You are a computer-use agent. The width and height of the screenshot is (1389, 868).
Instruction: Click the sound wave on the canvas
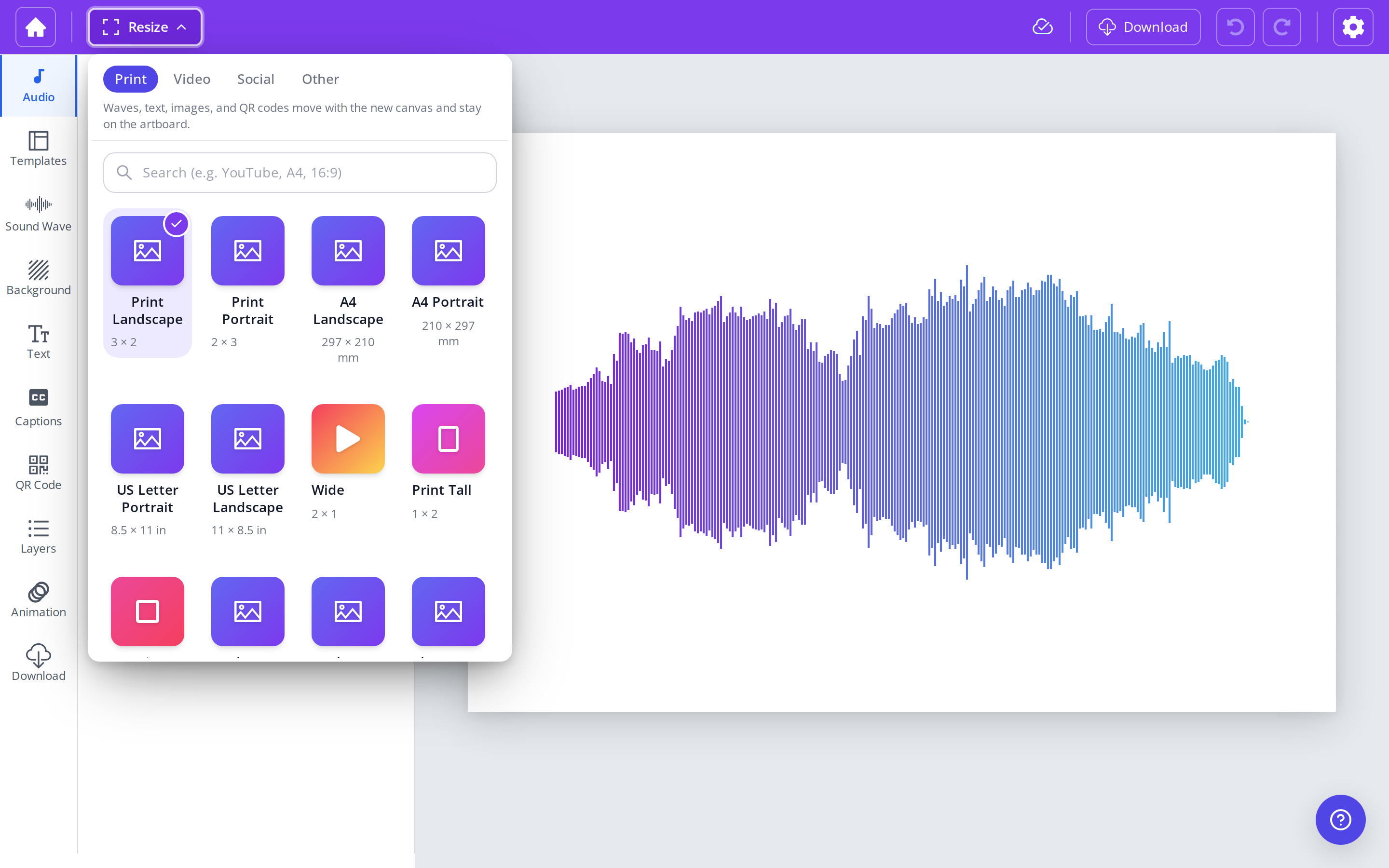901,422
